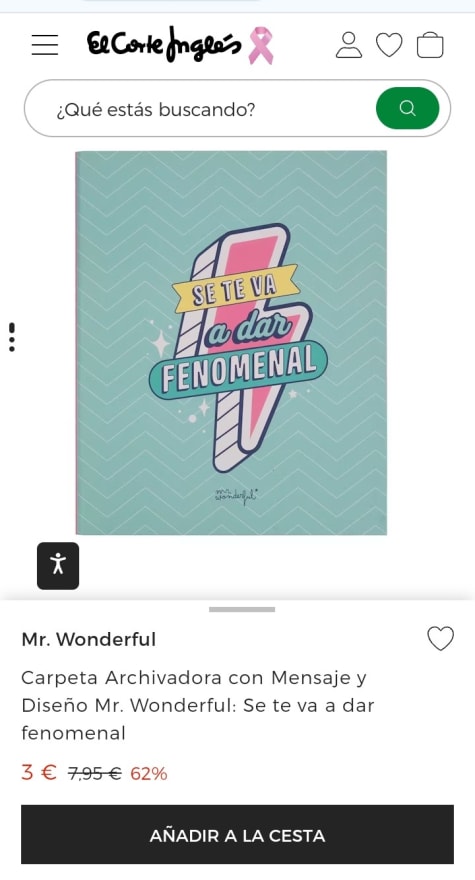
Task: Open the hamburger navigation menu
Action: coord(45,45)
